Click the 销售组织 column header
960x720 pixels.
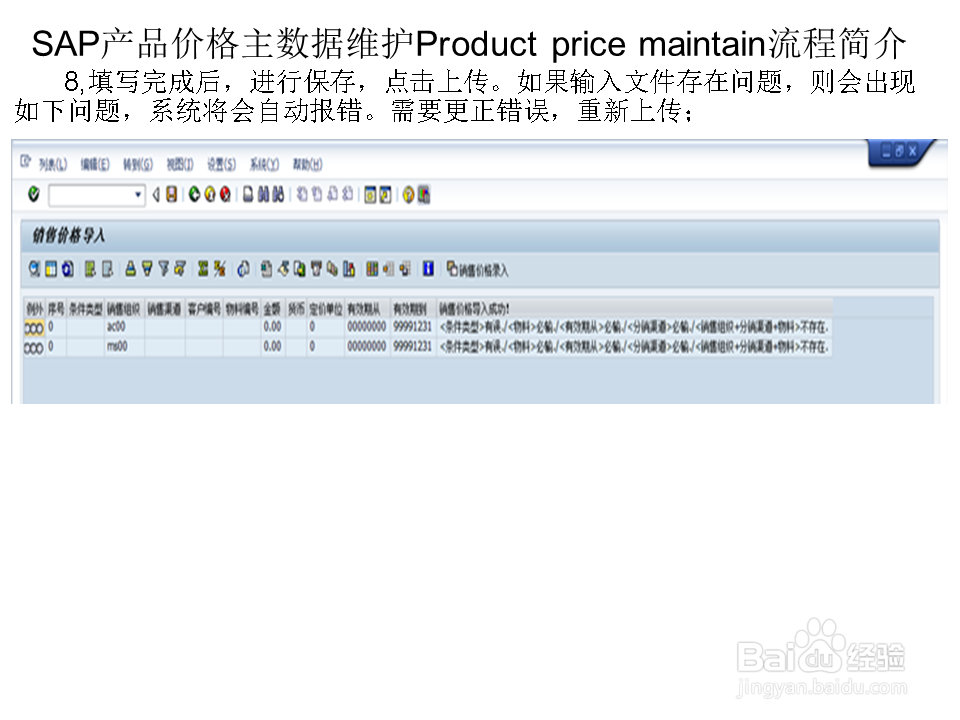(x=124, y=309)
